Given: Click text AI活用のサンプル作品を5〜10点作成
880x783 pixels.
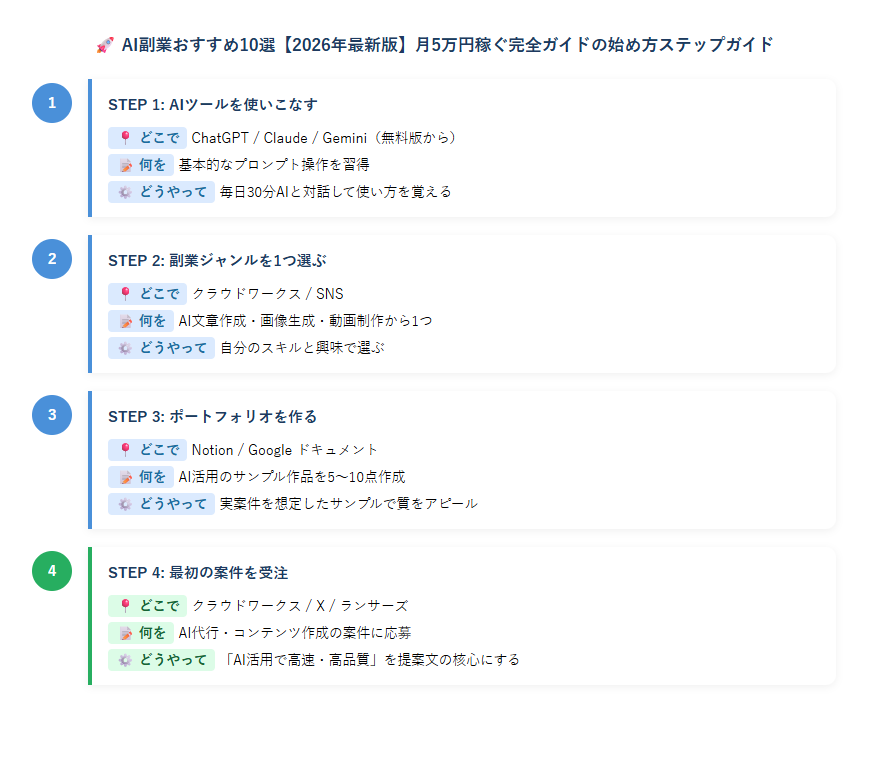Looking at the screenshot, I should 292,477.
